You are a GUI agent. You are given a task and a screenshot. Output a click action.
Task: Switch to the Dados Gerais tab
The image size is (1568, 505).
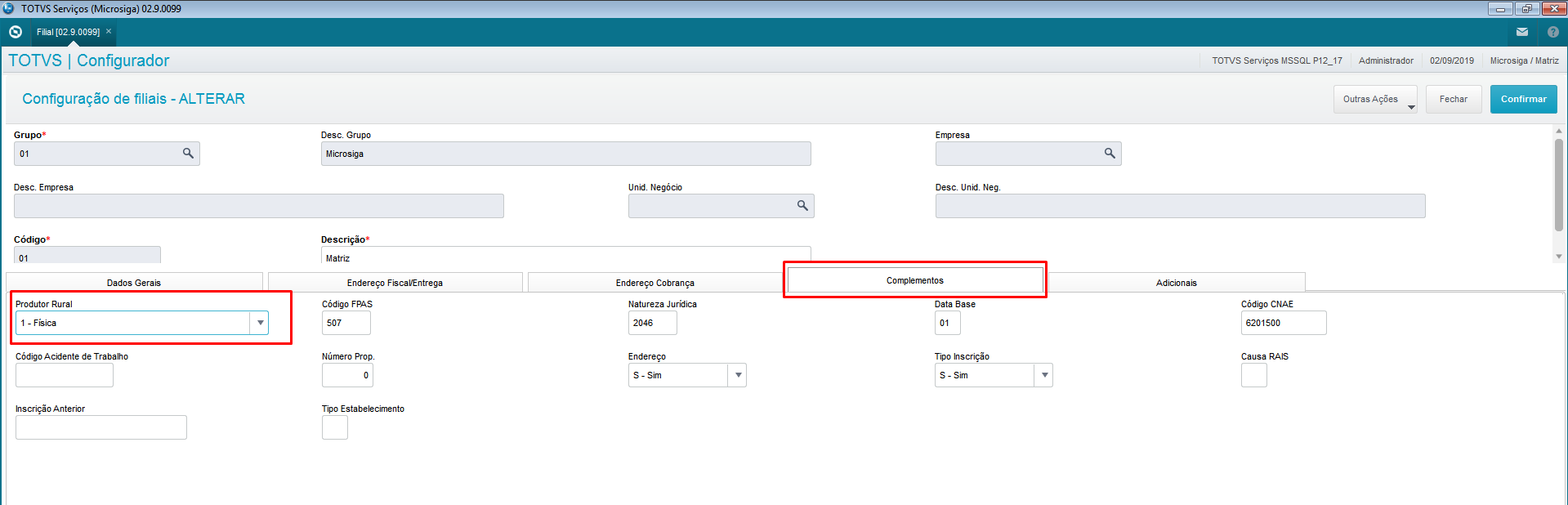click(x=134, y=283)
